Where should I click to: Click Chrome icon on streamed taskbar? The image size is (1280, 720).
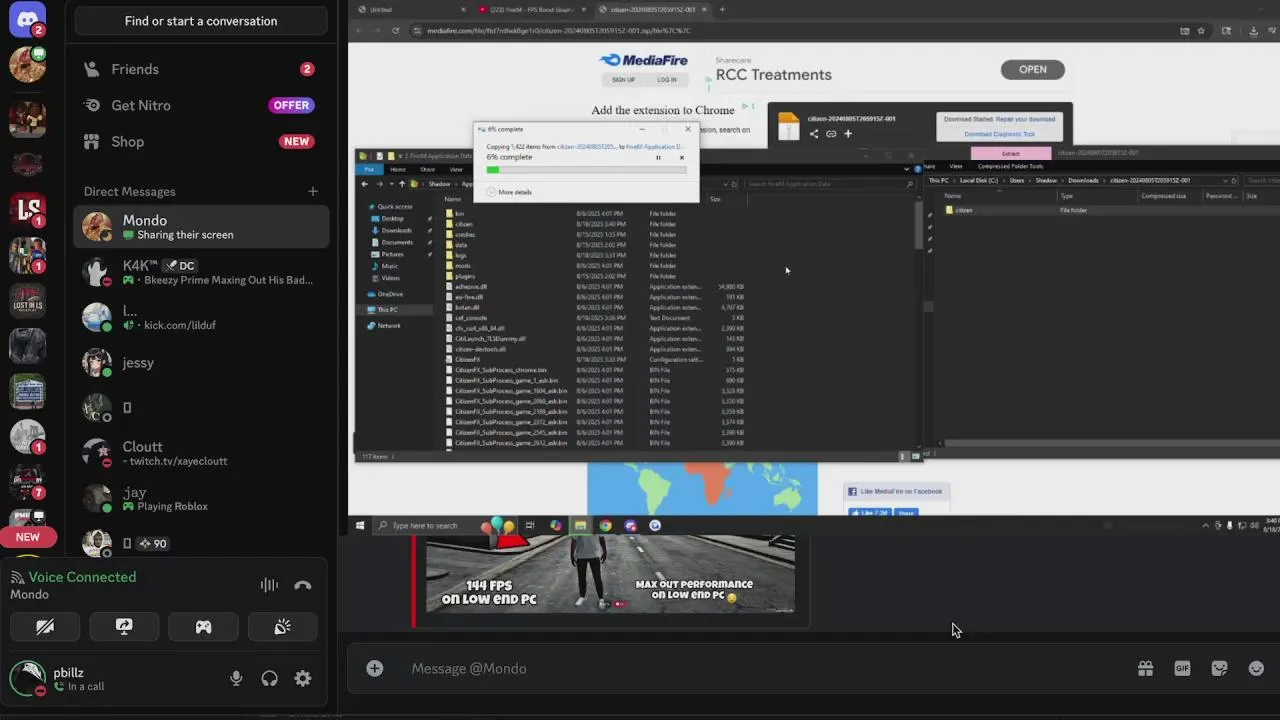pos(605,525)
